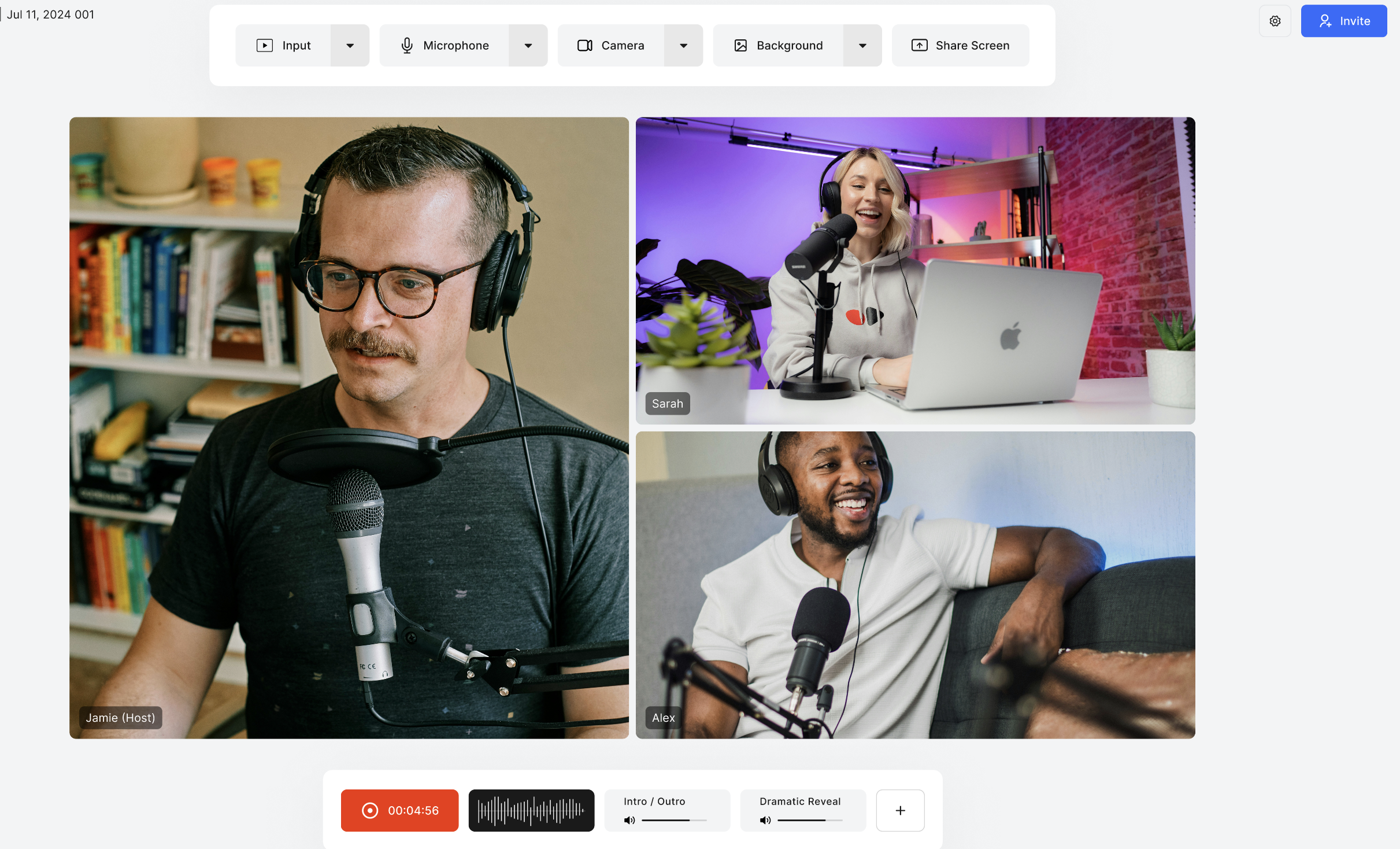Open the Microphone dropdown arrow

click(528, 45)
